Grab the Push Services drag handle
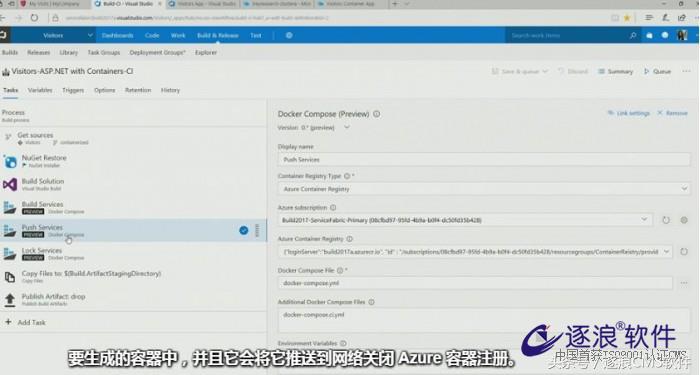The image size is (700, 375). tap(257, 230)
